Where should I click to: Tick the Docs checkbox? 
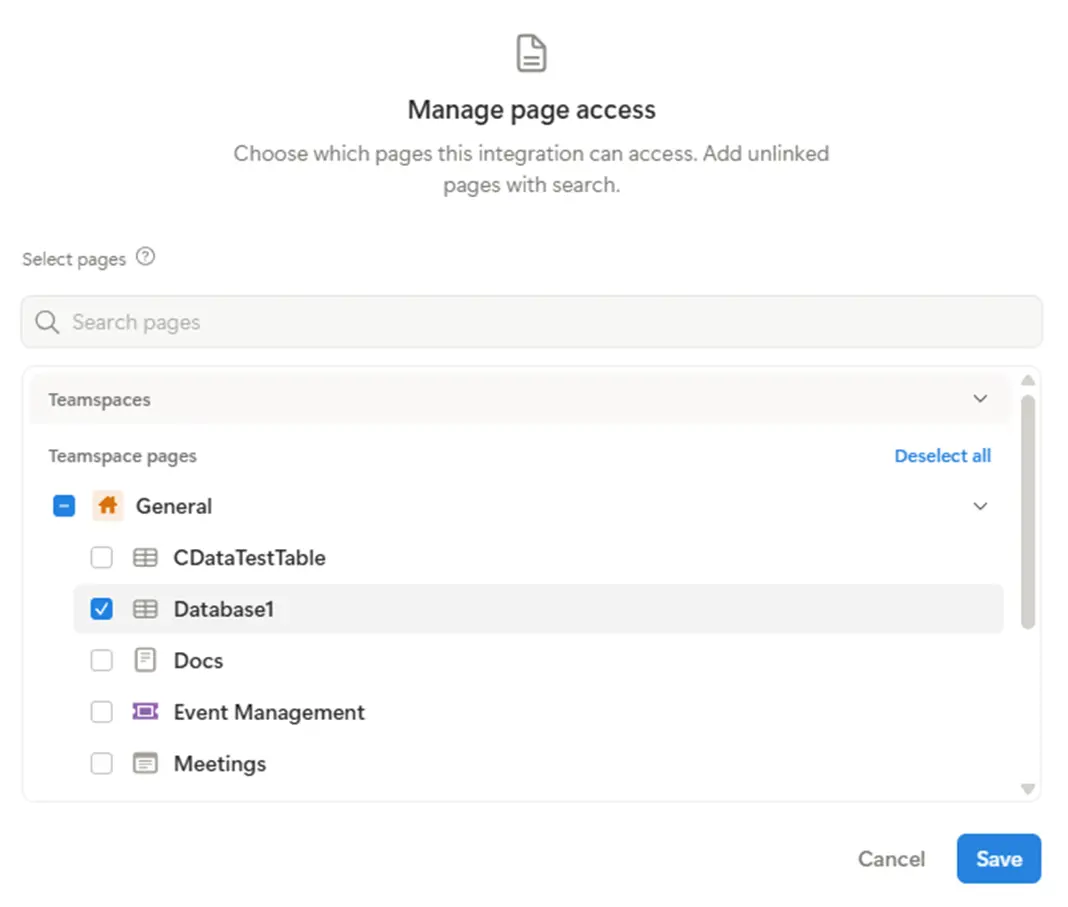tap(102, 661)
